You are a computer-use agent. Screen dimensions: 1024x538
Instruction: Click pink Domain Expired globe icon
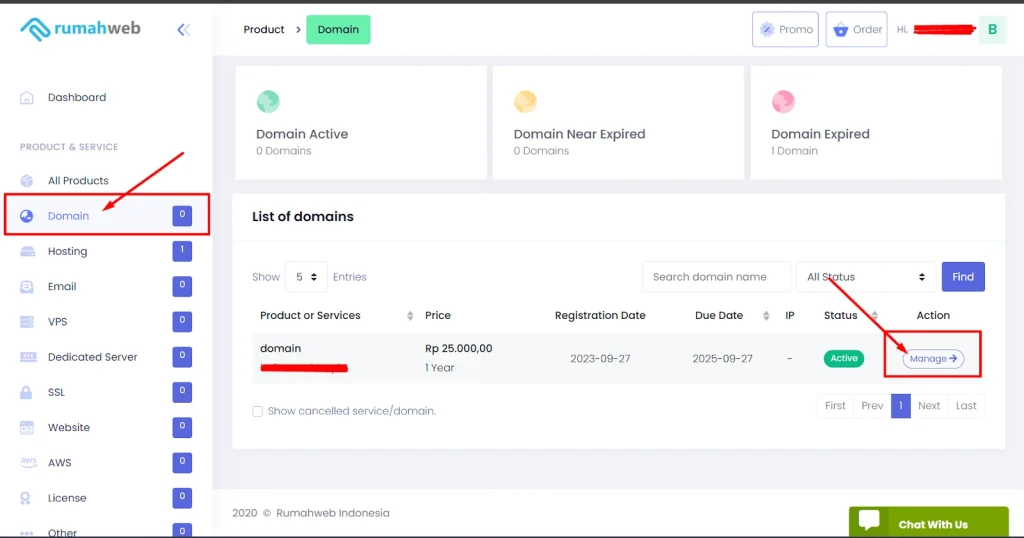click(783, 101)
